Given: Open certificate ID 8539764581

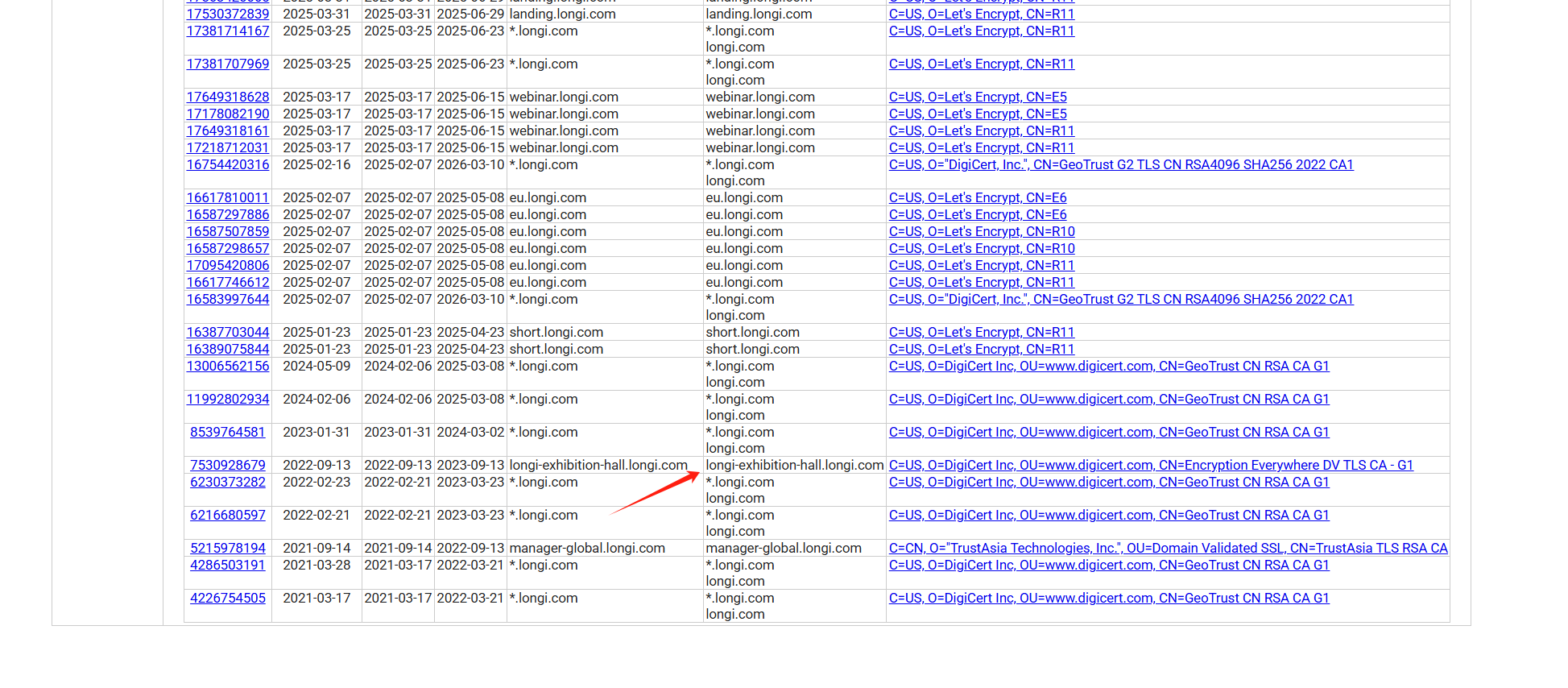Looking at the screenshot, I should point(228,432).
